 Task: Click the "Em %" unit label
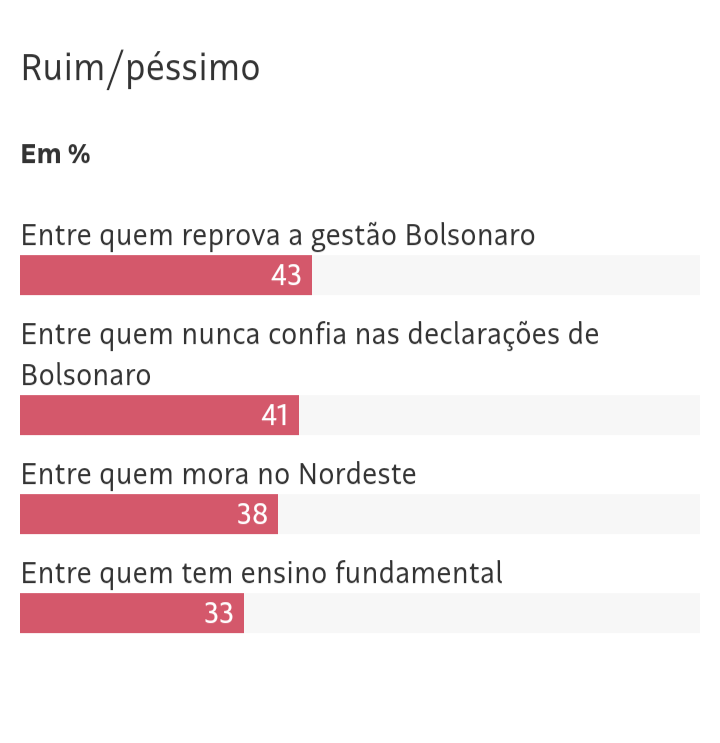pos(55,154)
